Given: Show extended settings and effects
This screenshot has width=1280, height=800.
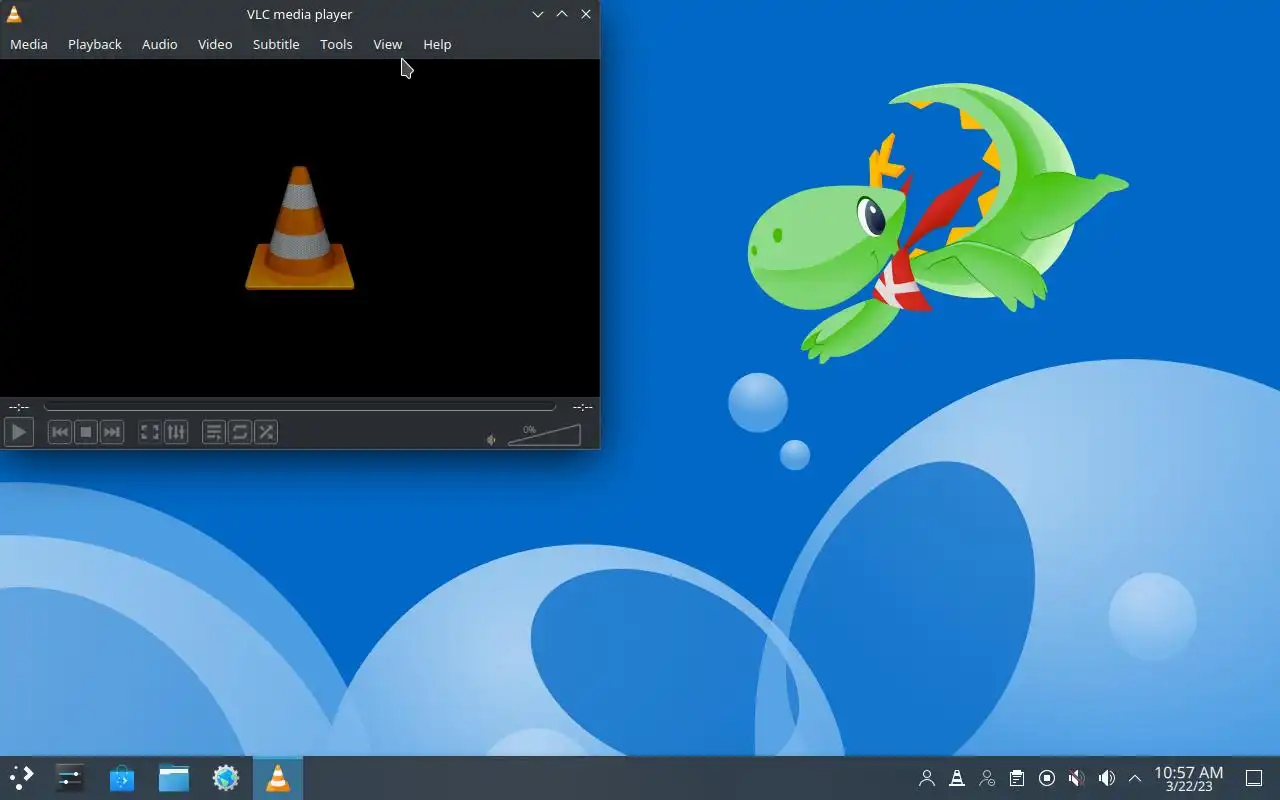Looking at the screenshot, I should click(176, 432).
